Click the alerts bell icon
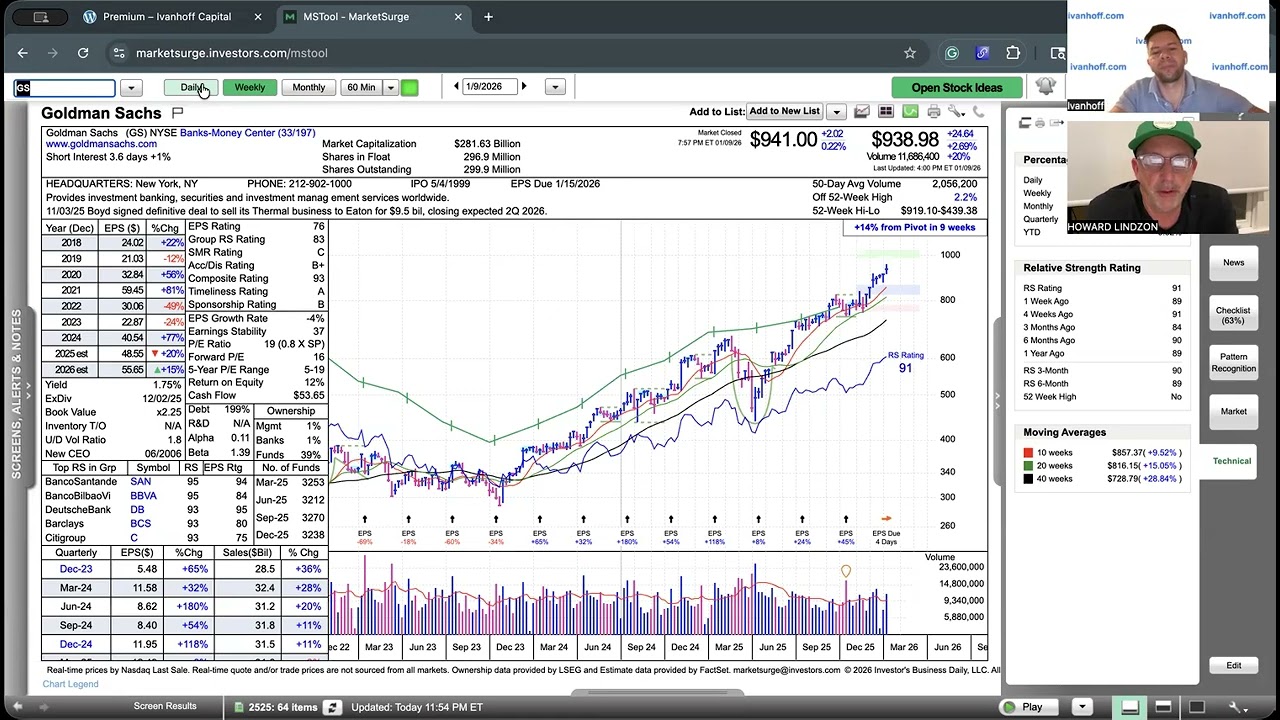 coord(1045,87)
